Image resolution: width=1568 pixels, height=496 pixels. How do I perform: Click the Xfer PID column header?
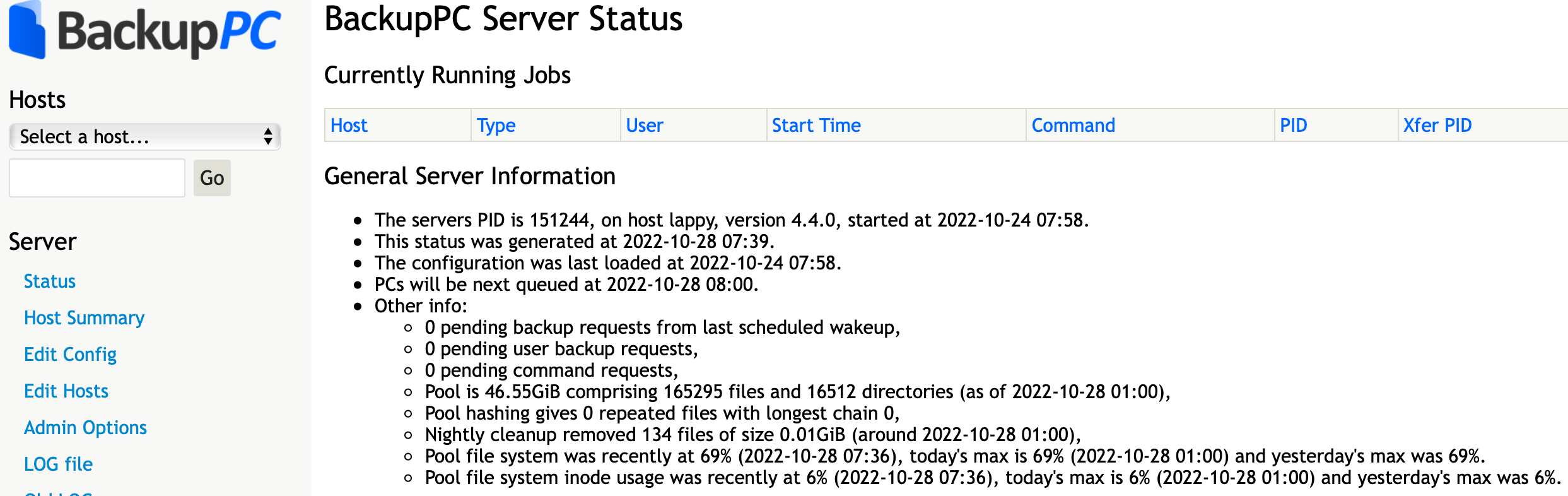coord(1437,126)
